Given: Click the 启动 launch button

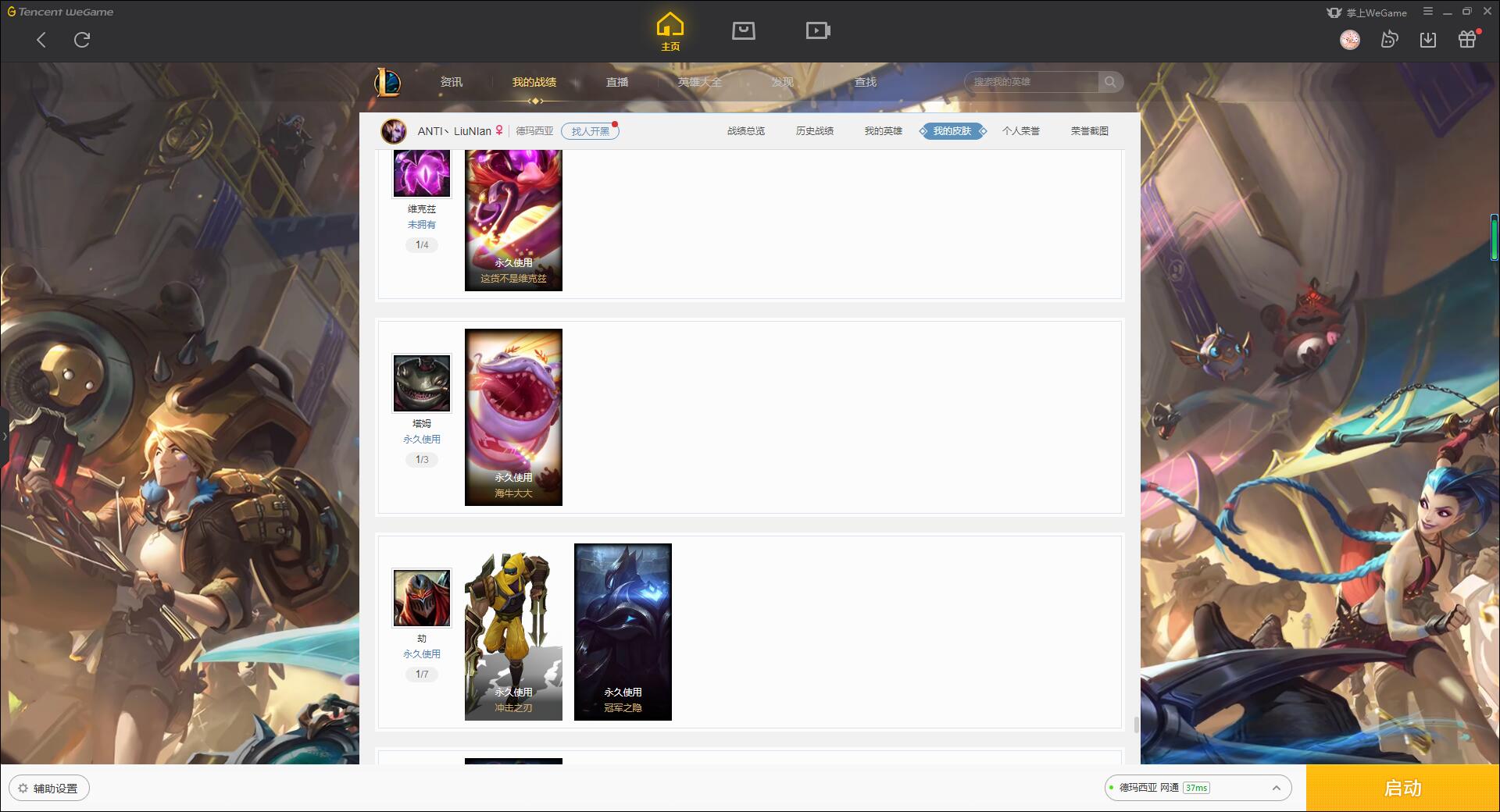Looking at the screenshot, I should pyautogui.click(x=1403, y=789).
